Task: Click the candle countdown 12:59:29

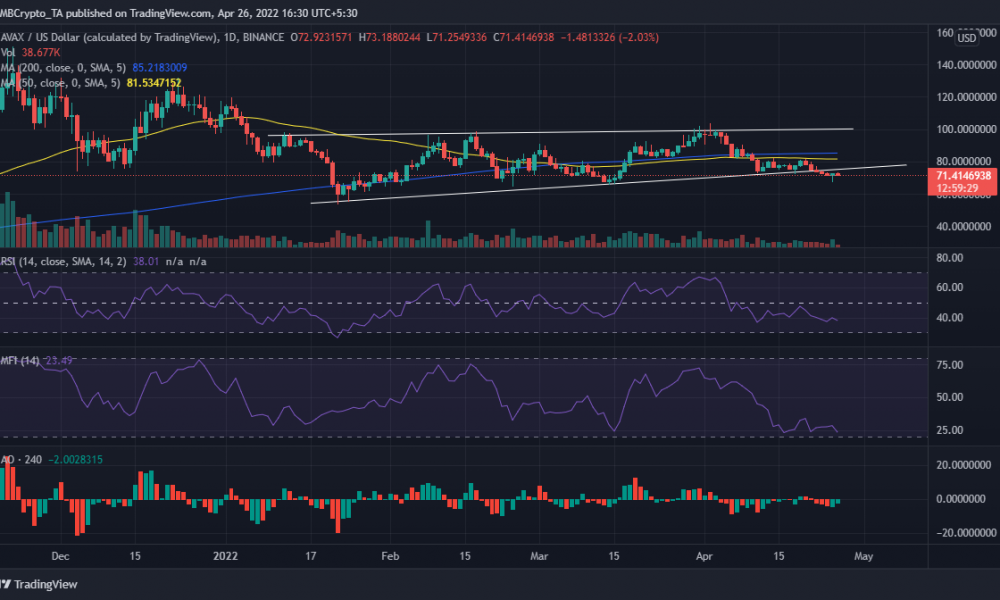Action: click(957, 188)
